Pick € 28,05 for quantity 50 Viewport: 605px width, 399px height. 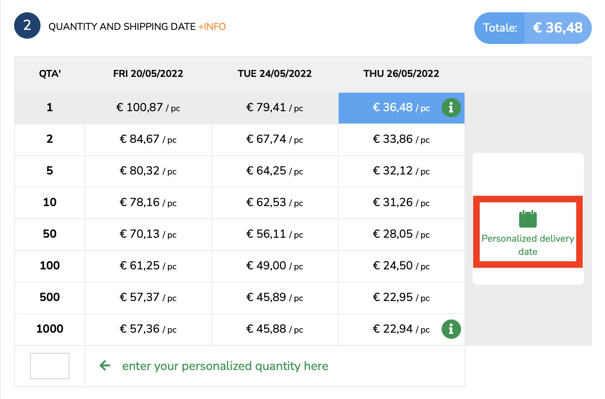401,234
